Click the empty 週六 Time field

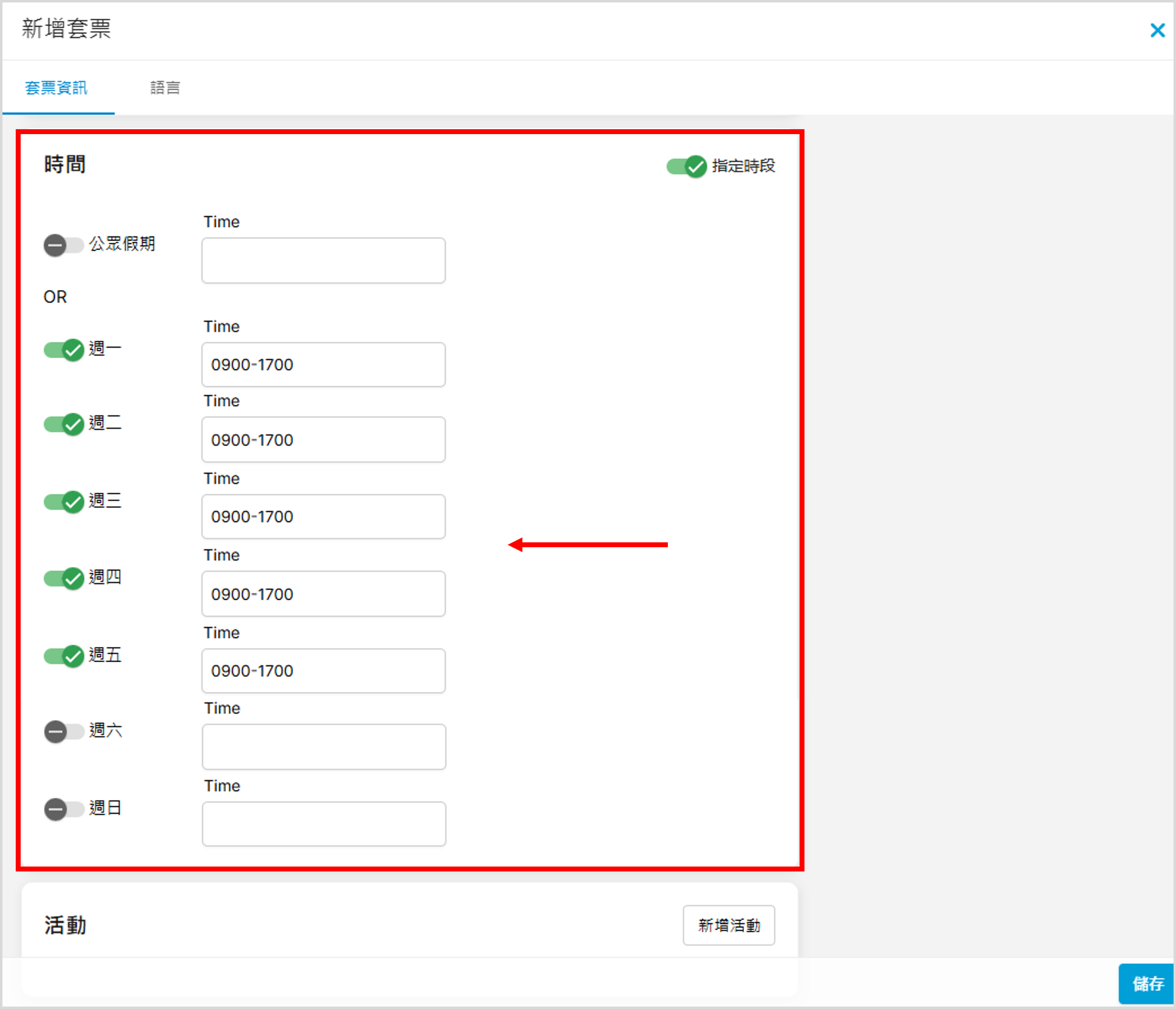[323, 747]
